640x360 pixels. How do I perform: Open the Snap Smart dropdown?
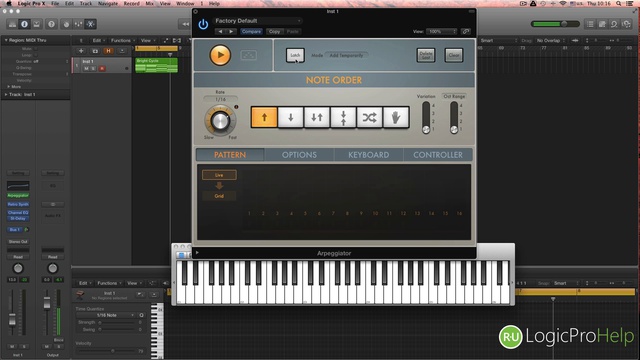(x=499, y=40)
